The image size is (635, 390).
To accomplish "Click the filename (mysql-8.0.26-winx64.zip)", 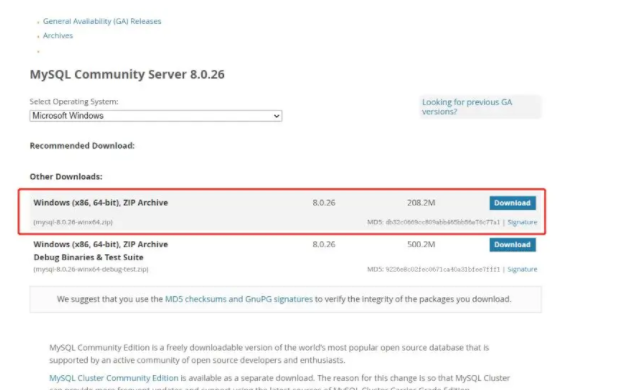I will click(x=73, y=222).
